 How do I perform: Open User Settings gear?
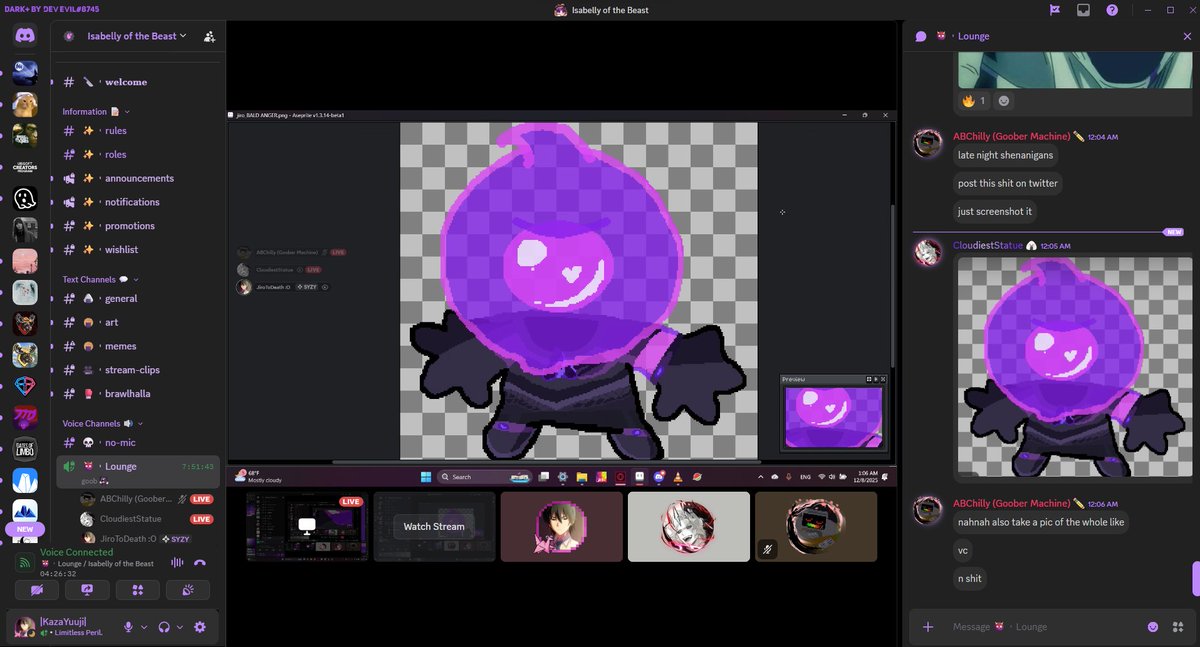pyautogui.click(x=200, y=627)
